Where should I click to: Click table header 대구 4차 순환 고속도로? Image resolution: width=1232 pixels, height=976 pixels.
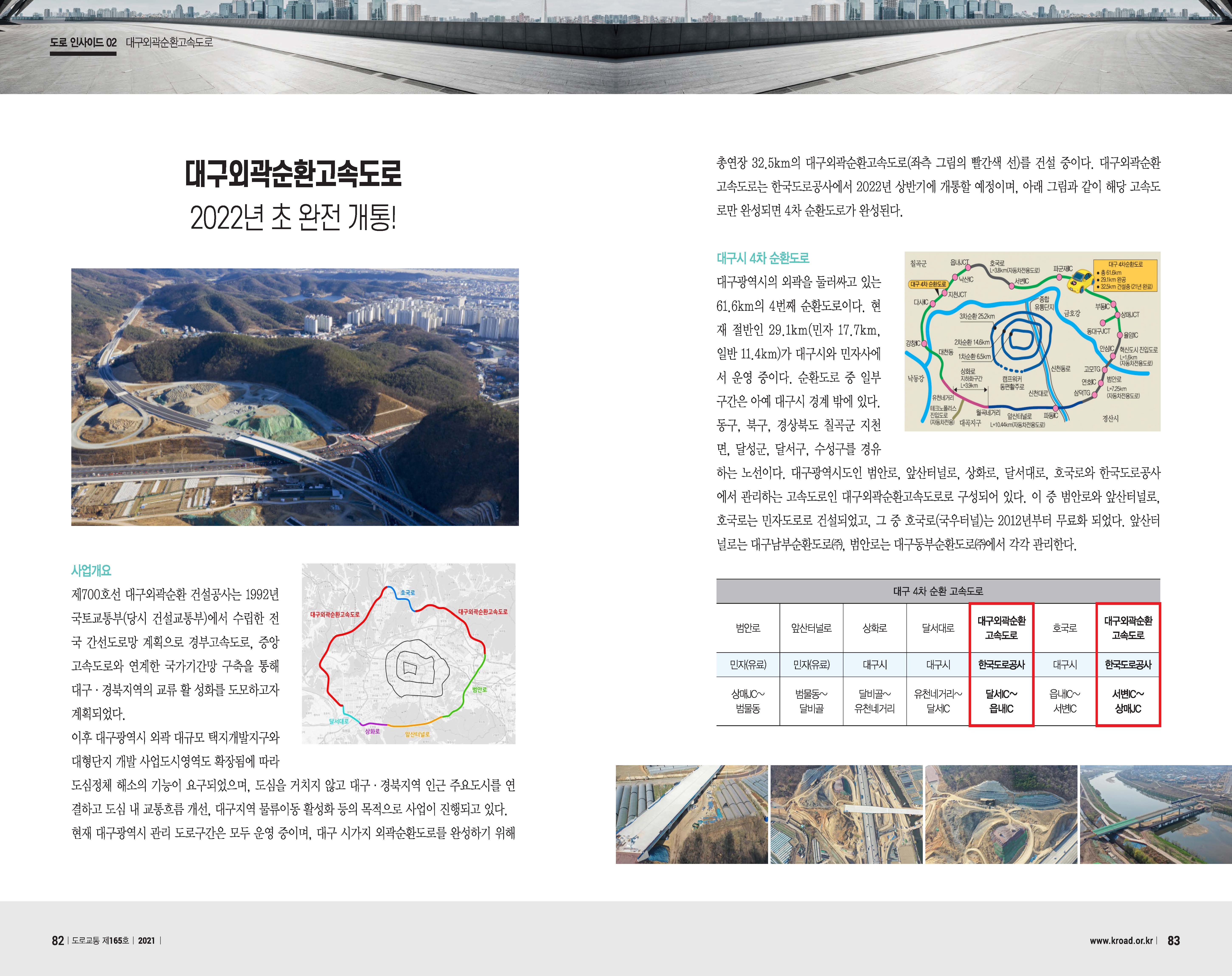tap(938, 592)
